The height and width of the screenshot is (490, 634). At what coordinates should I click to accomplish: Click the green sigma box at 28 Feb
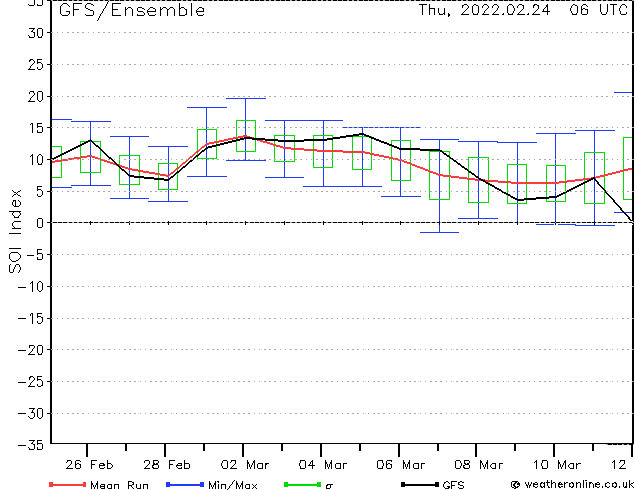click(x=168, y=176)
